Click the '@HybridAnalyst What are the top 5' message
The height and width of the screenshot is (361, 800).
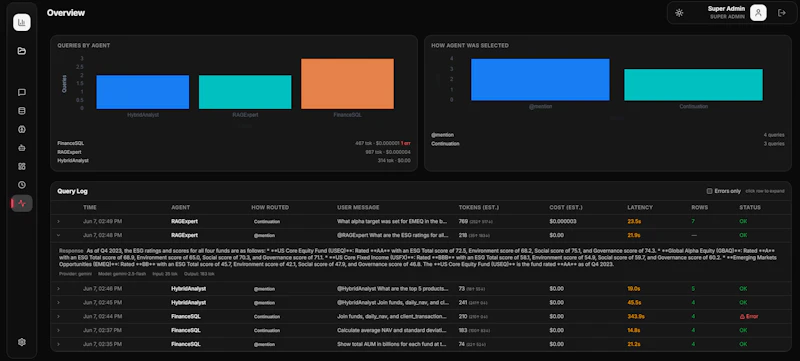click(393, 289)
